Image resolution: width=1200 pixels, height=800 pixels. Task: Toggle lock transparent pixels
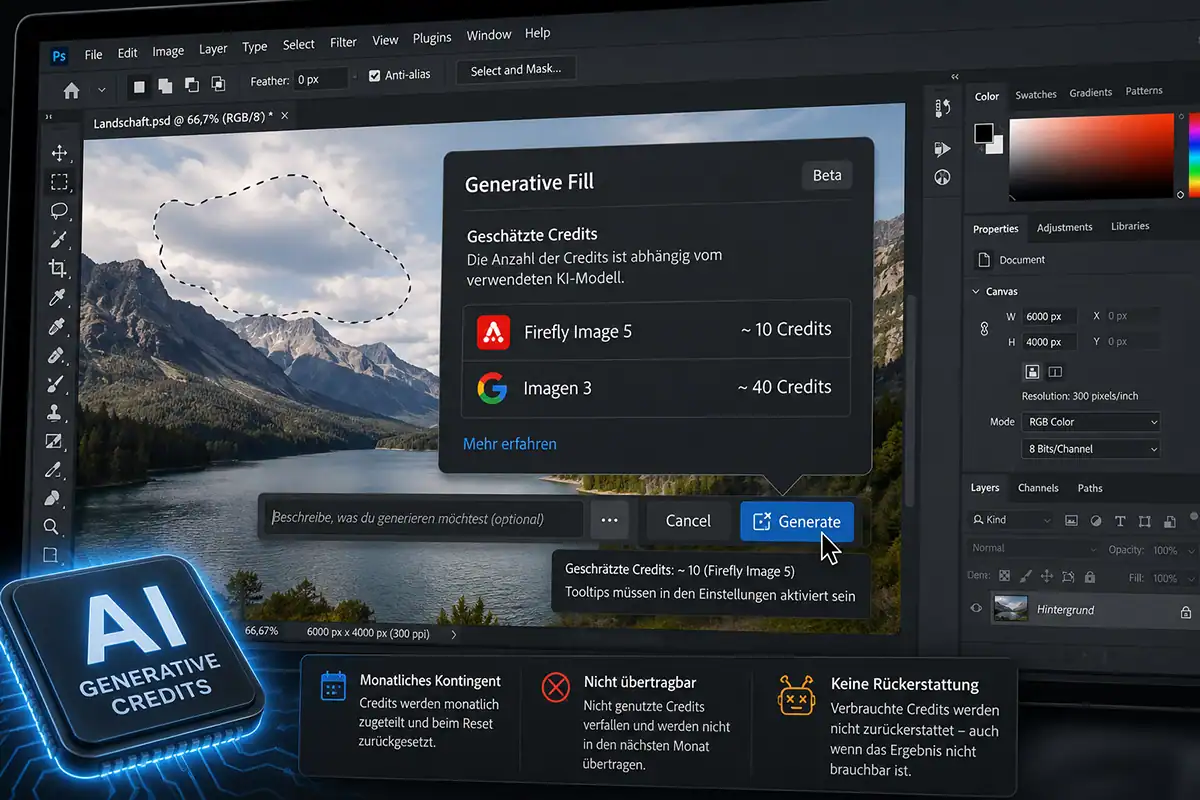pyautogui.click(x=1004, y=577)
